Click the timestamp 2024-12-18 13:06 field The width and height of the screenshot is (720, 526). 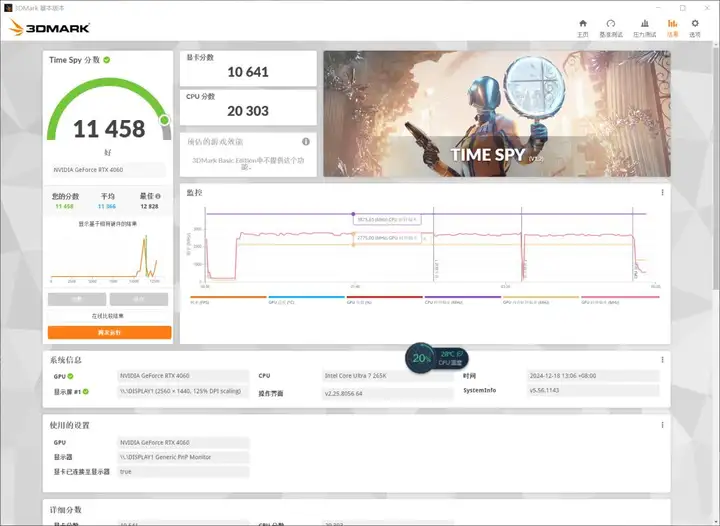(592, 376)
